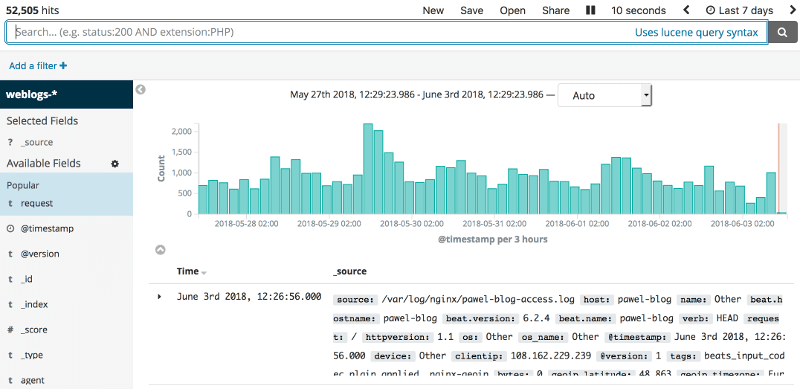Click the clock icon beside @timestamp field

[10, 229]
